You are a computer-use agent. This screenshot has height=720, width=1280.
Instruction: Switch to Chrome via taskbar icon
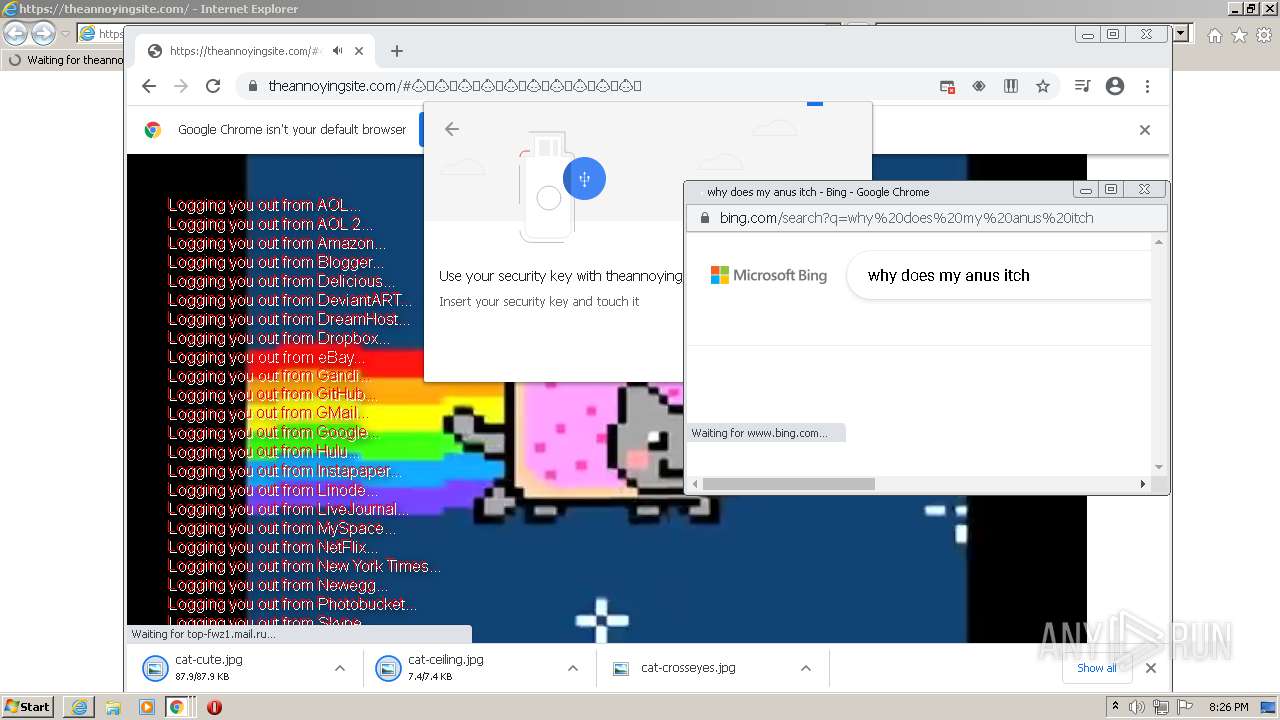pos(176,707)
